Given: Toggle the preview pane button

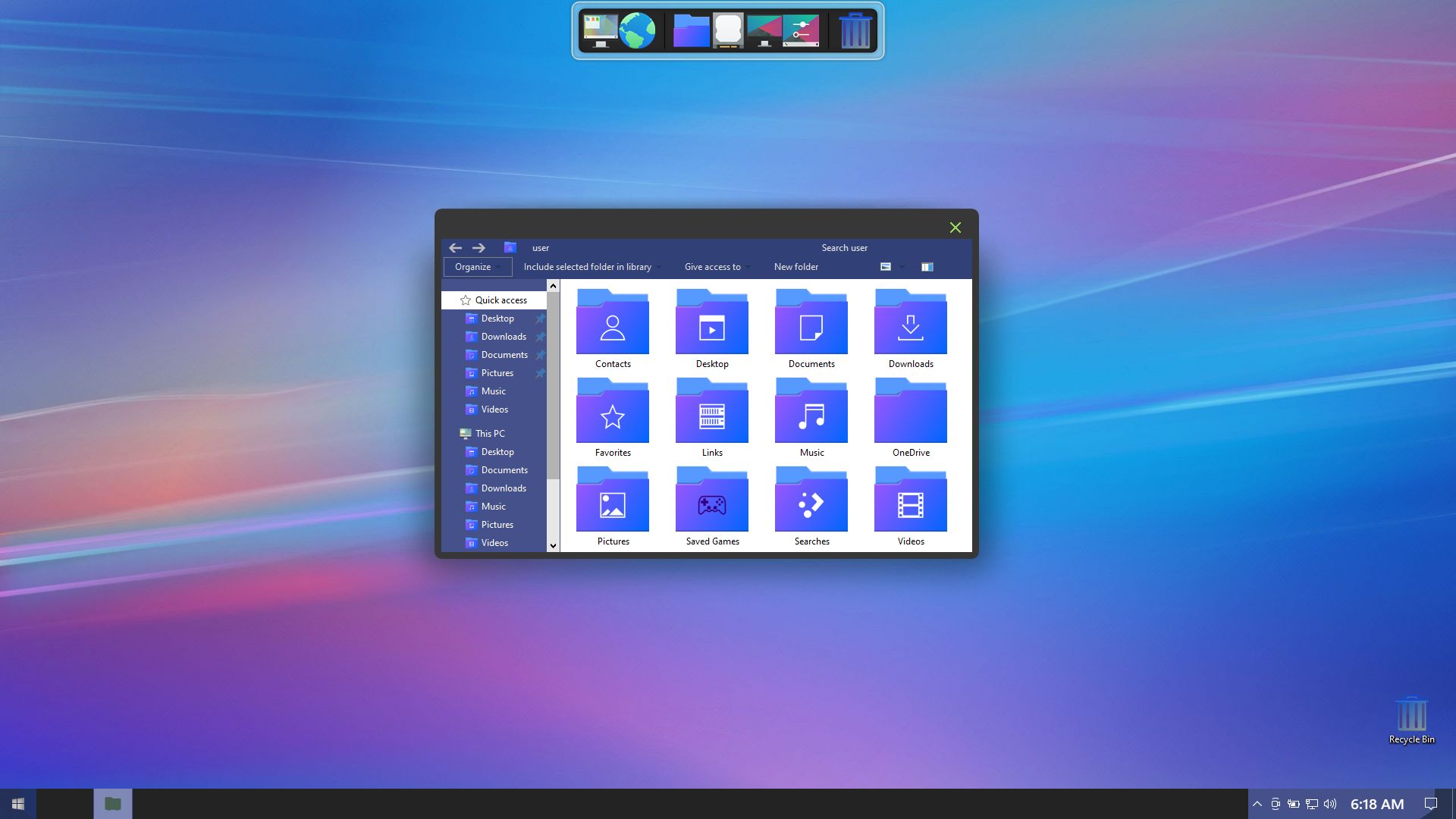Looking at the screenshot, I should pyautogui.click(x=927, y=267).
